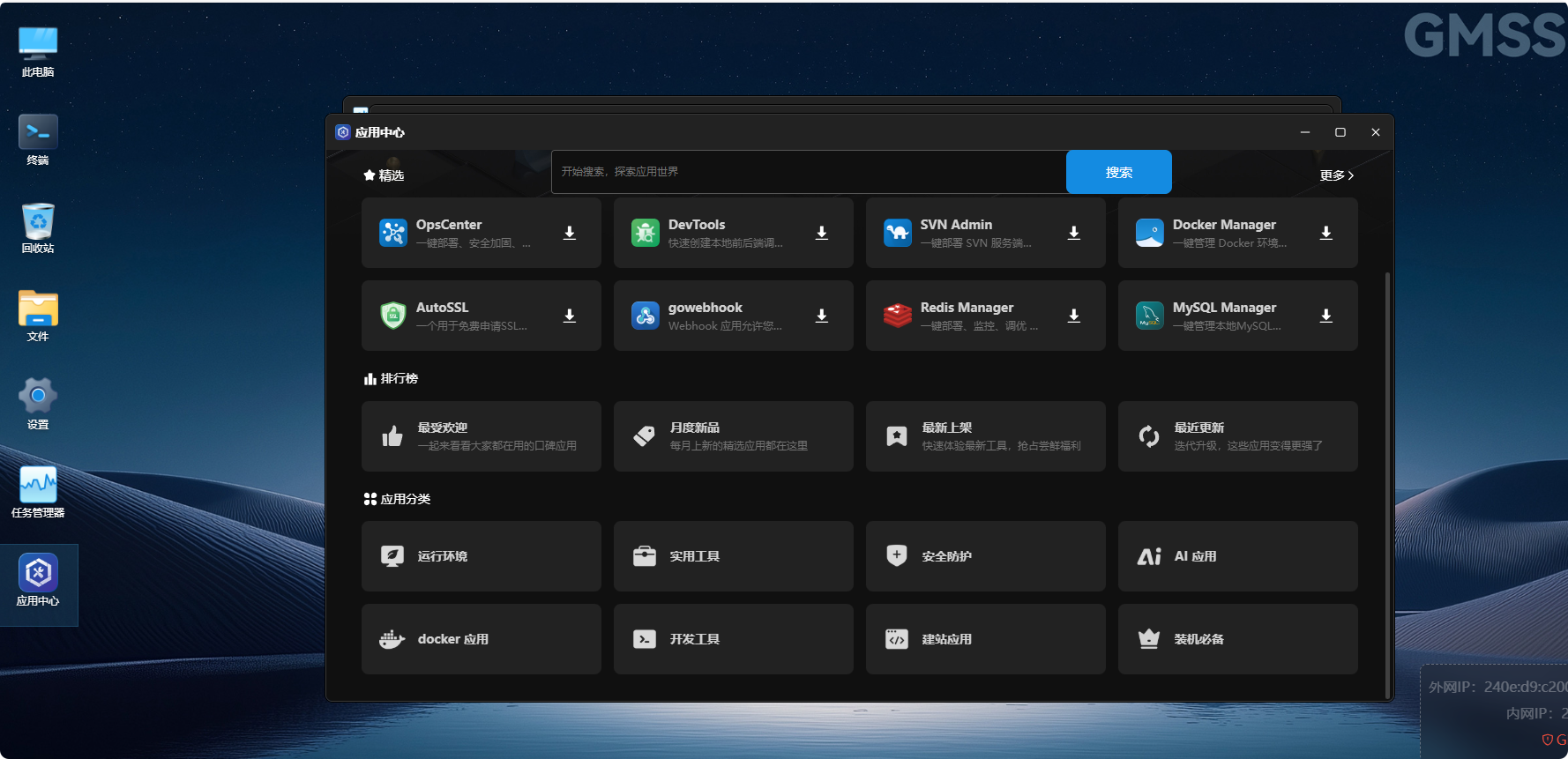This screenshot has height=759, width=1568.
Task: Click the MySQL Manager app icon
Action: 1149,316
